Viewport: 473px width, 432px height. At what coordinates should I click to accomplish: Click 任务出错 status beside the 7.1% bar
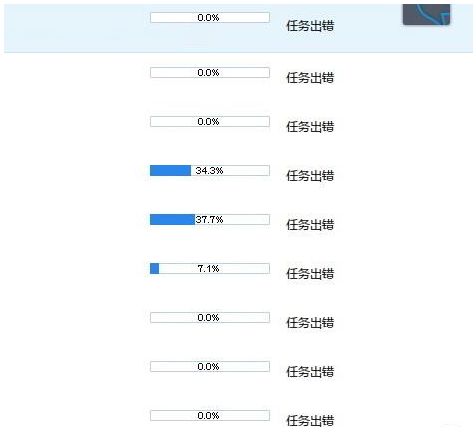pyautogui.click(x=310, y=273)
